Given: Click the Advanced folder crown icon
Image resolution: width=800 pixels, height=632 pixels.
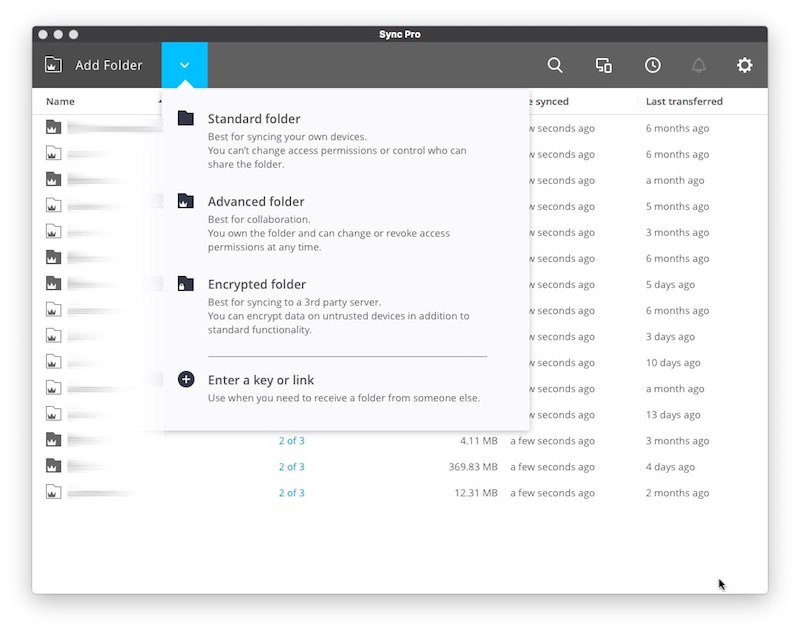Looking at the screenshot, I should pyautogui.click(x=185, y=201).
